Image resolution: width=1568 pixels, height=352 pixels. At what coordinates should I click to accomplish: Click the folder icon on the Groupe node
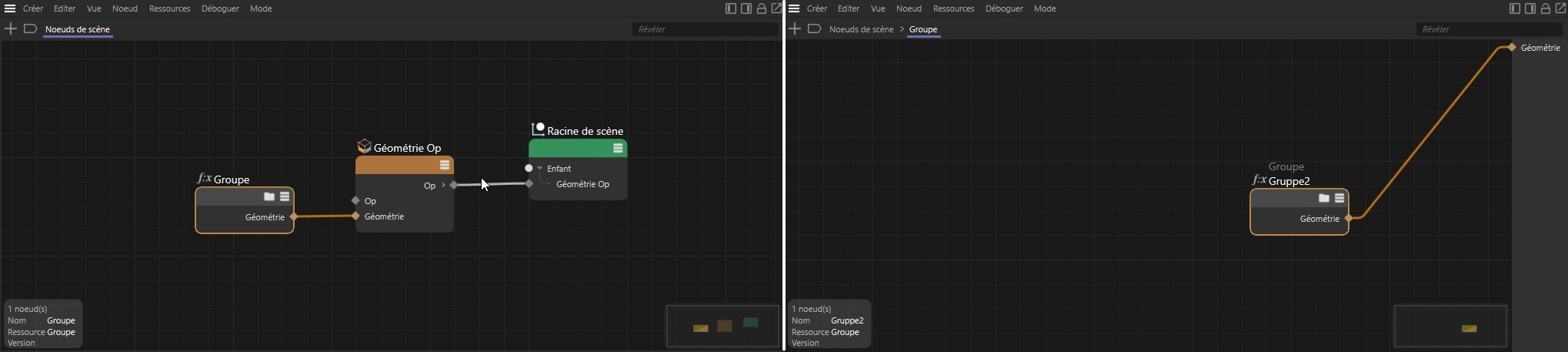(269, 196)
